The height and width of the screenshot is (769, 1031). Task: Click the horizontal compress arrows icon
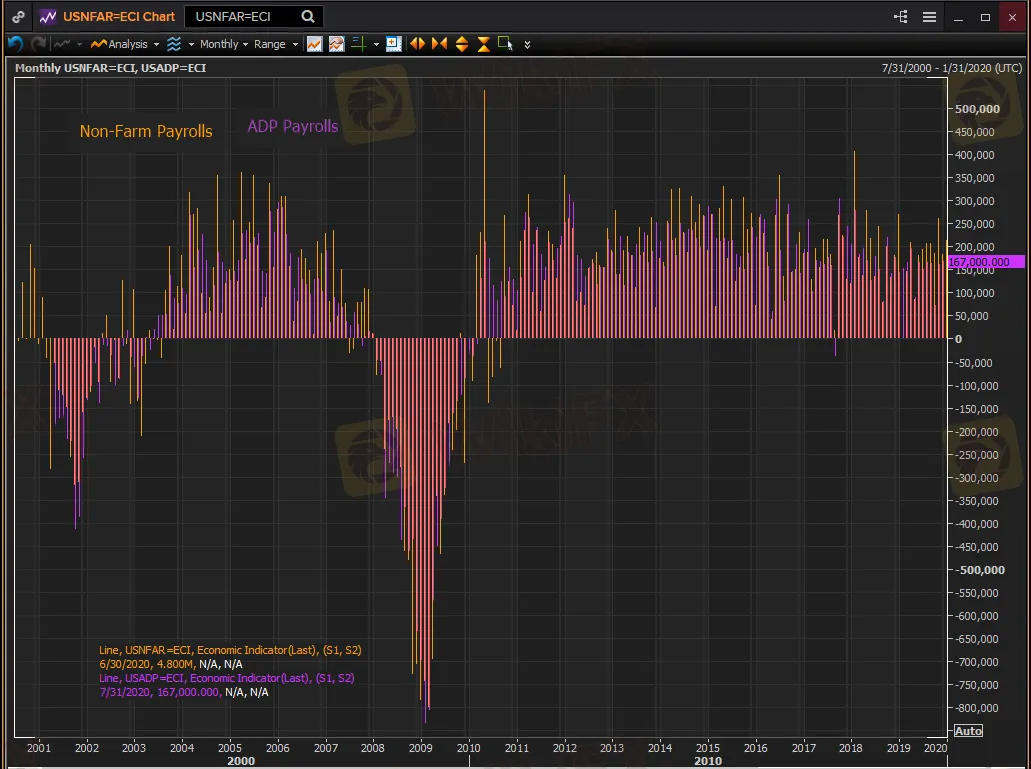coord(439,44)
